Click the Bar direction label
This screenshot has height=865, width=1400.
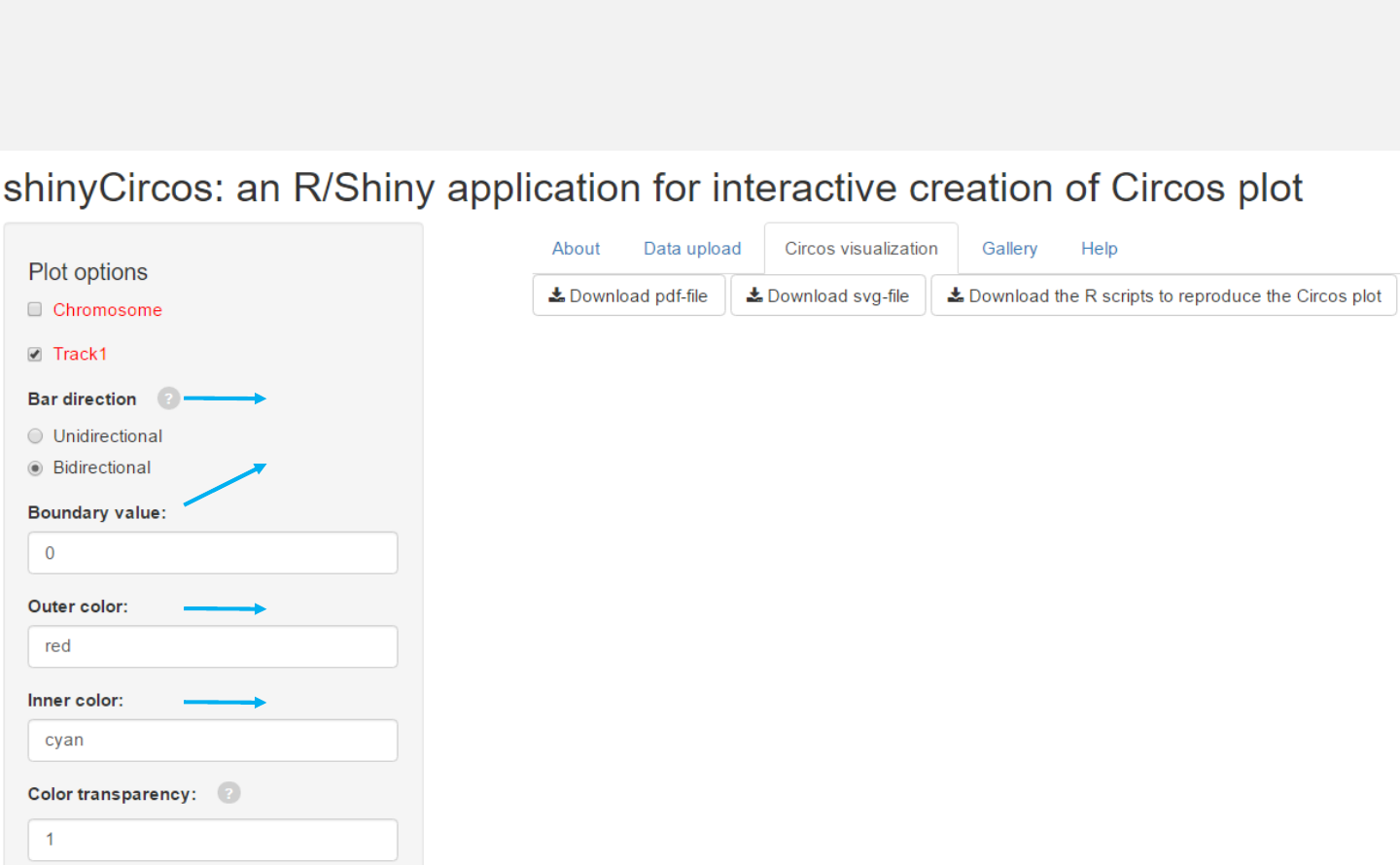82,399
